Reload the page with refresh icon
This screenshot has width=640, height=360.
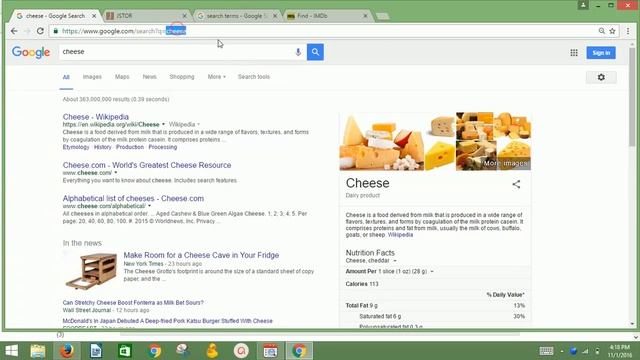pyautogui.click(x=40, y=31)
